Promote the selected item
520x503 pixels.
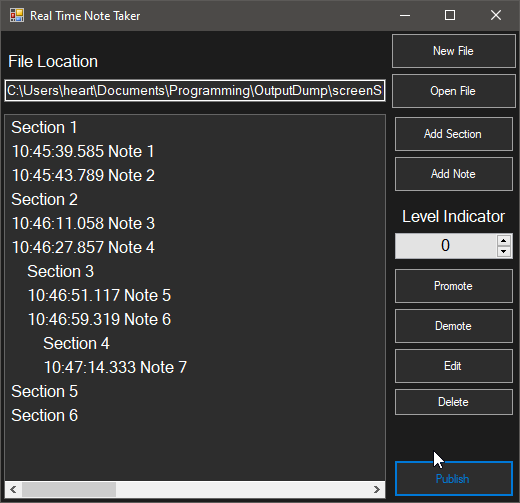pos(454,286)
